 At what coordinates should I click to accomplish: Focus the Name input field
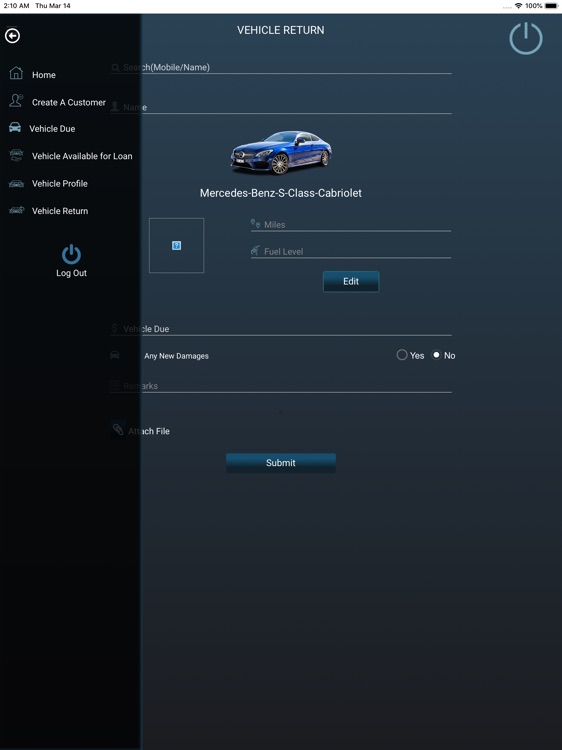[x=281, y=107]
